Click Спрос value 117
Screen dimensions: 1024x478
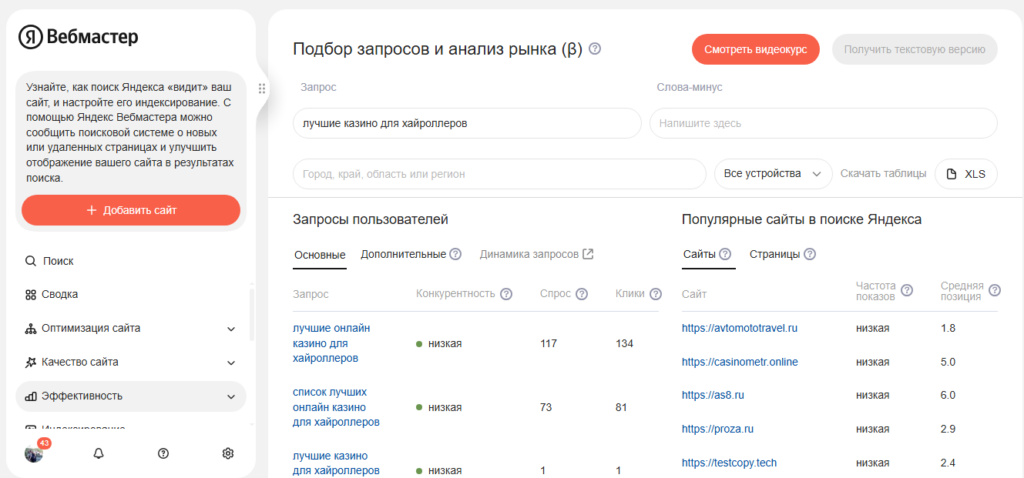(x=549, y=343)
